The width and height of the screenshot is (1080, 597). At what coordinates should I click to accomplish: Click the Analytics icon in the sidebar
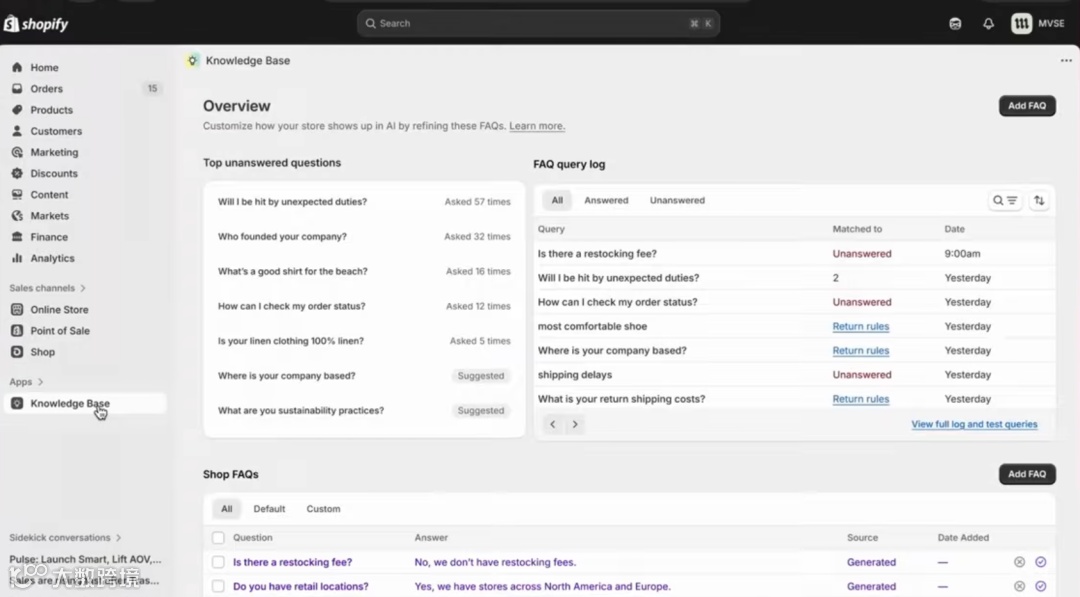click(17, 258)
